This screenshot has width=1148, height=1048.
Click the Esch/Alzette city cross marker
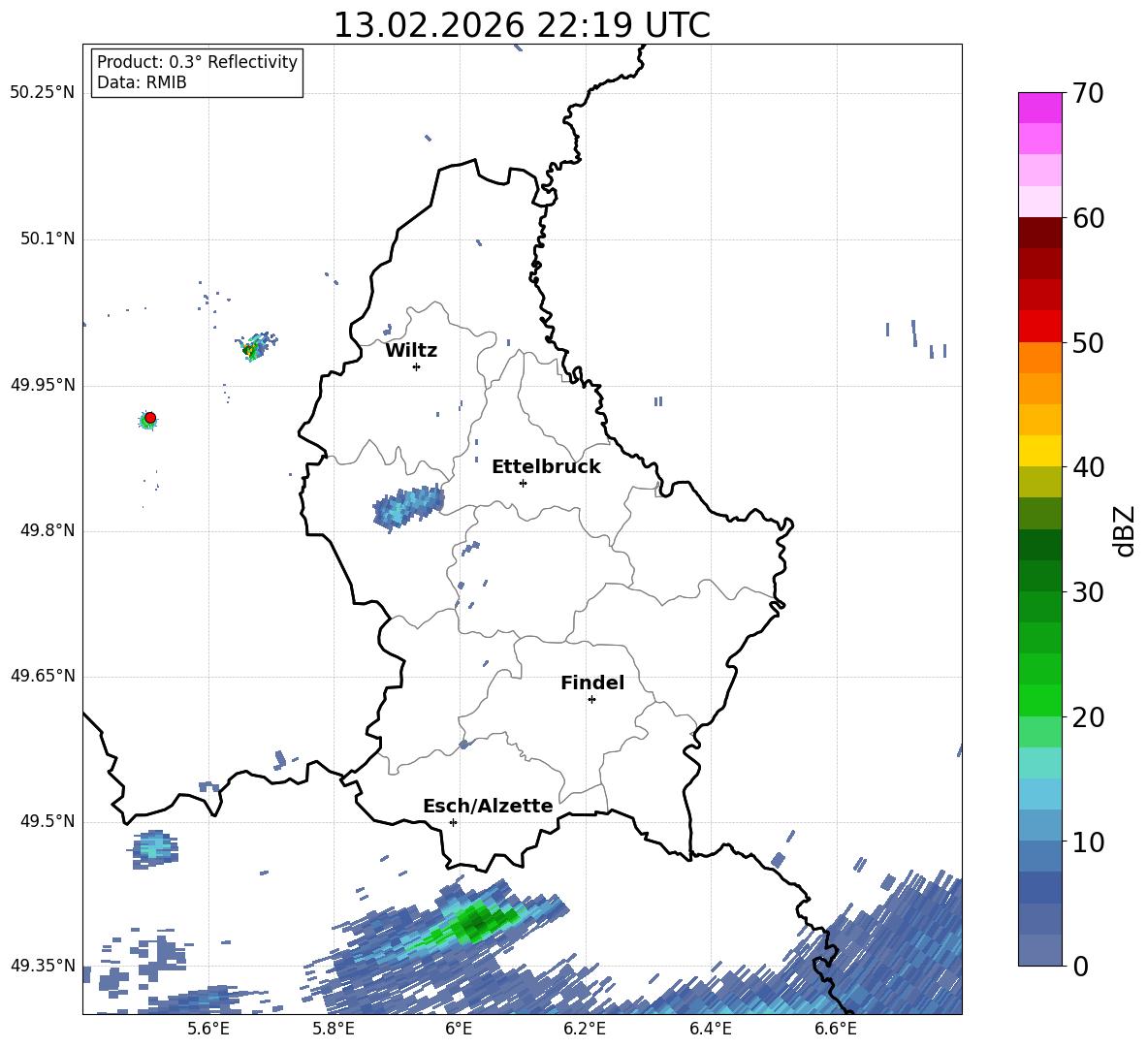pyautogui.click(x=453, y=822)
